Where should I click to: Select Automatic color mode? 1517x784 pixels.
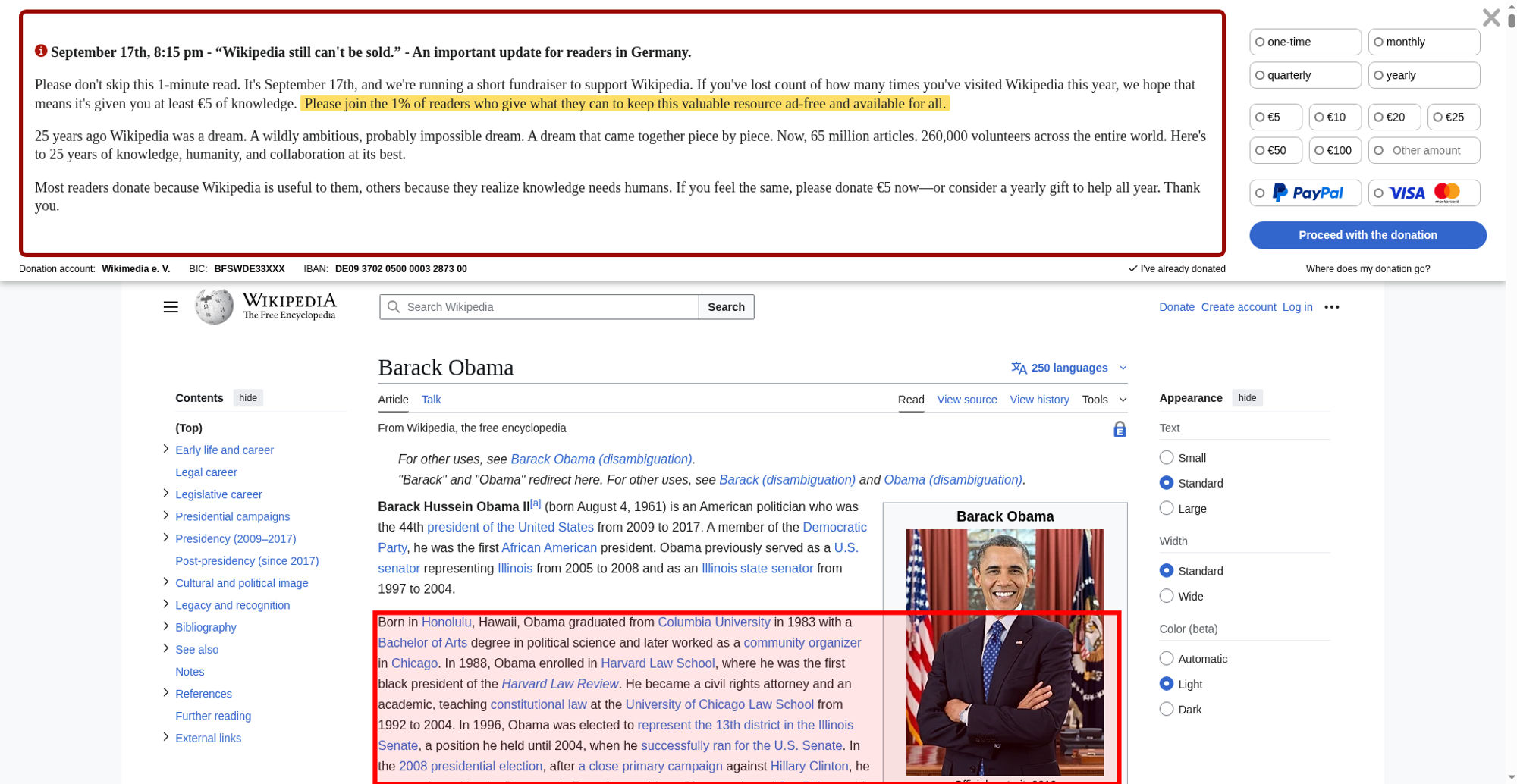click(1167, 658)
